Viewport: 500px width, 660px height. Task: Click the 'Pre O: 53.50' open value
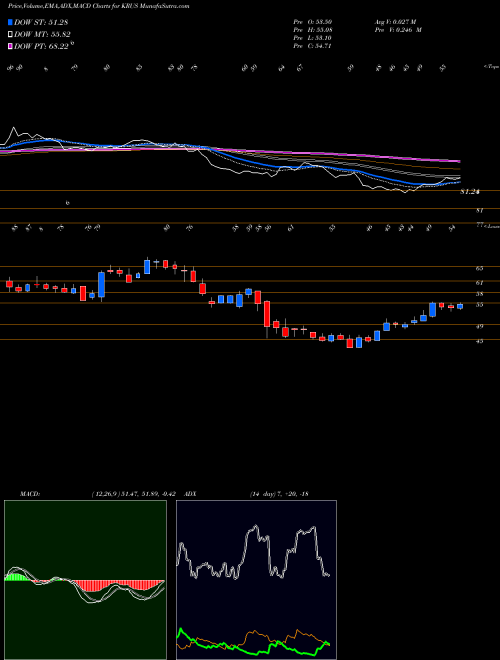coord(313,21)
